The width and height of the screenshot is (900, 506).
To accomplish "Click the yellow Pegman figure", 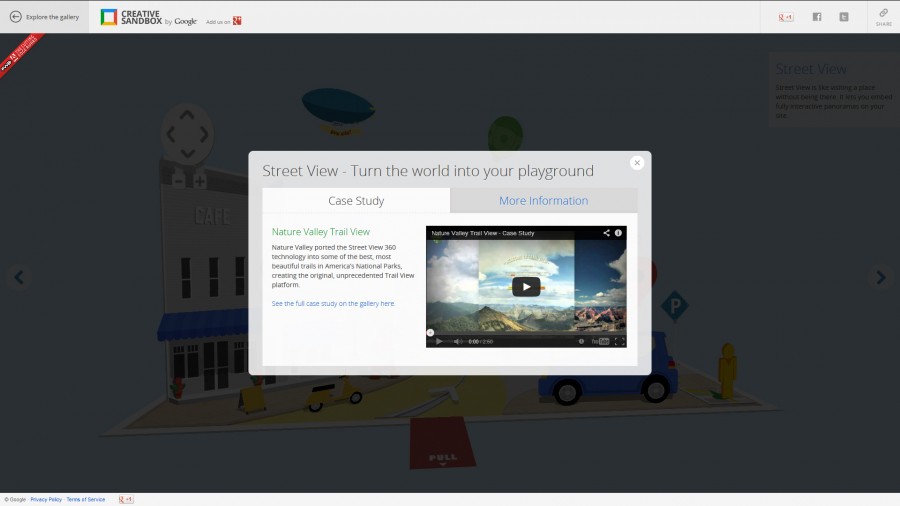I will click(x=728, y=371).
